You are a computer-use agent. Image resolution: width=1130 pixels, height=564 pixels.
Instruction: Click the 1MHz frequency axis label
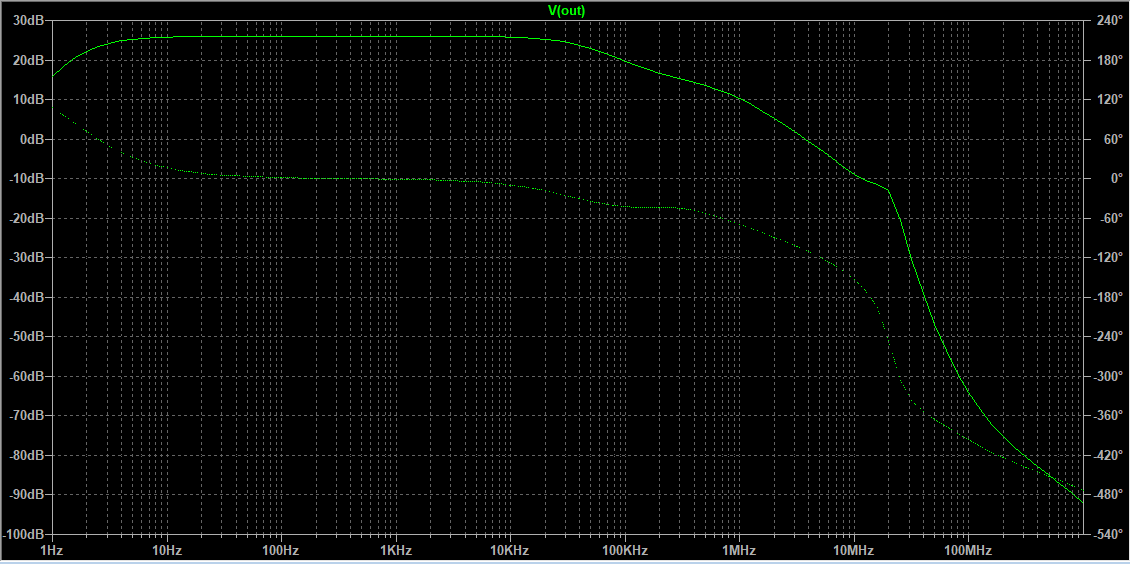click(x=739, y=551)
